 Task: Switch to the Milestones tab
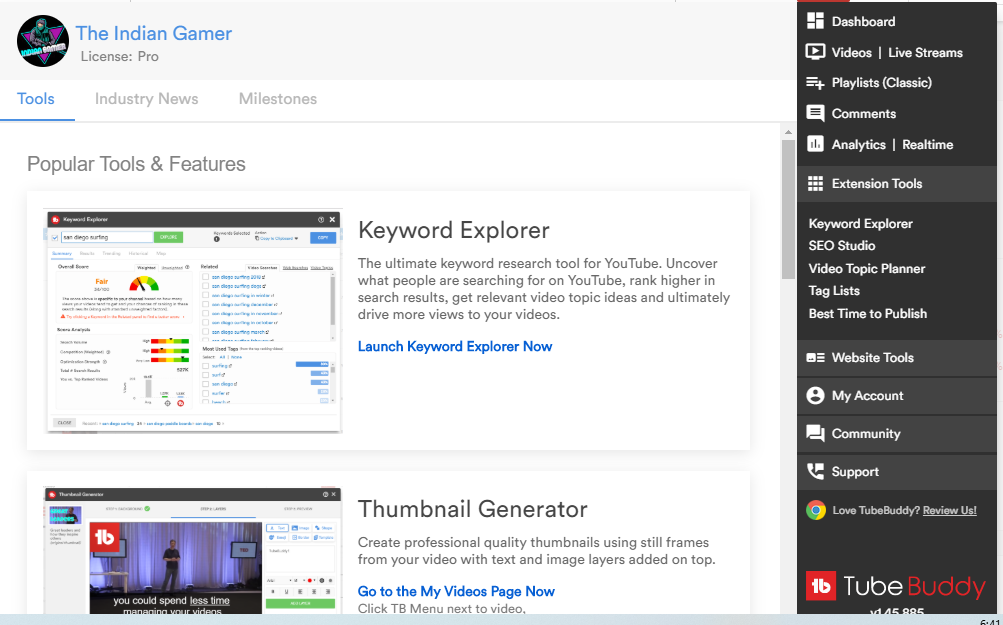[x=278, y=99]
